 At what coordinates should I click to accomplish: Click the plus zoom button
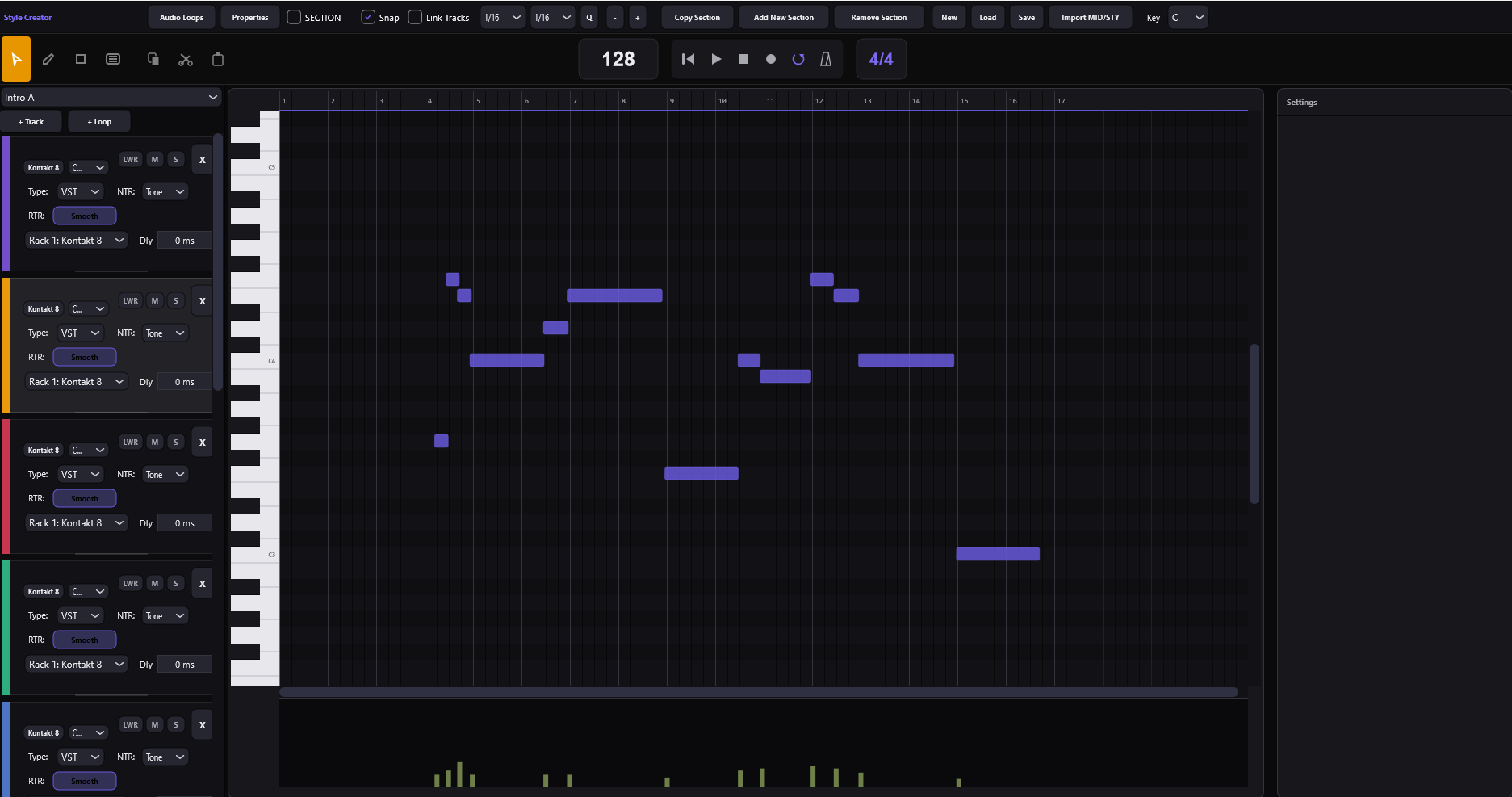coord(638,18)
